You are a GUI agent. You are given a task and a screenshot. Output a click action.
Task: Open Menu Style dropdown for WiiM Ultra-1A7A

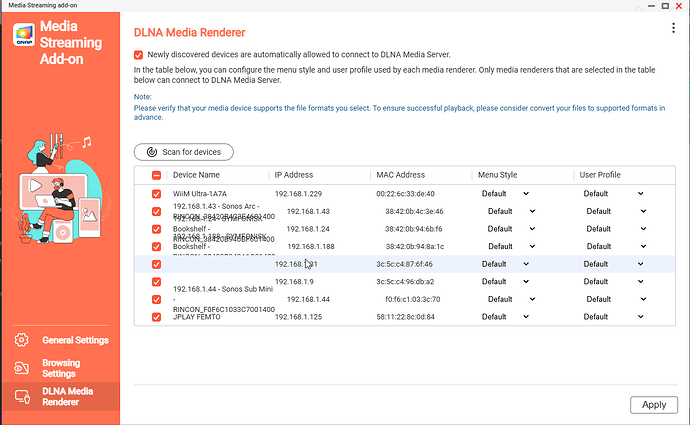pos(505,194)
